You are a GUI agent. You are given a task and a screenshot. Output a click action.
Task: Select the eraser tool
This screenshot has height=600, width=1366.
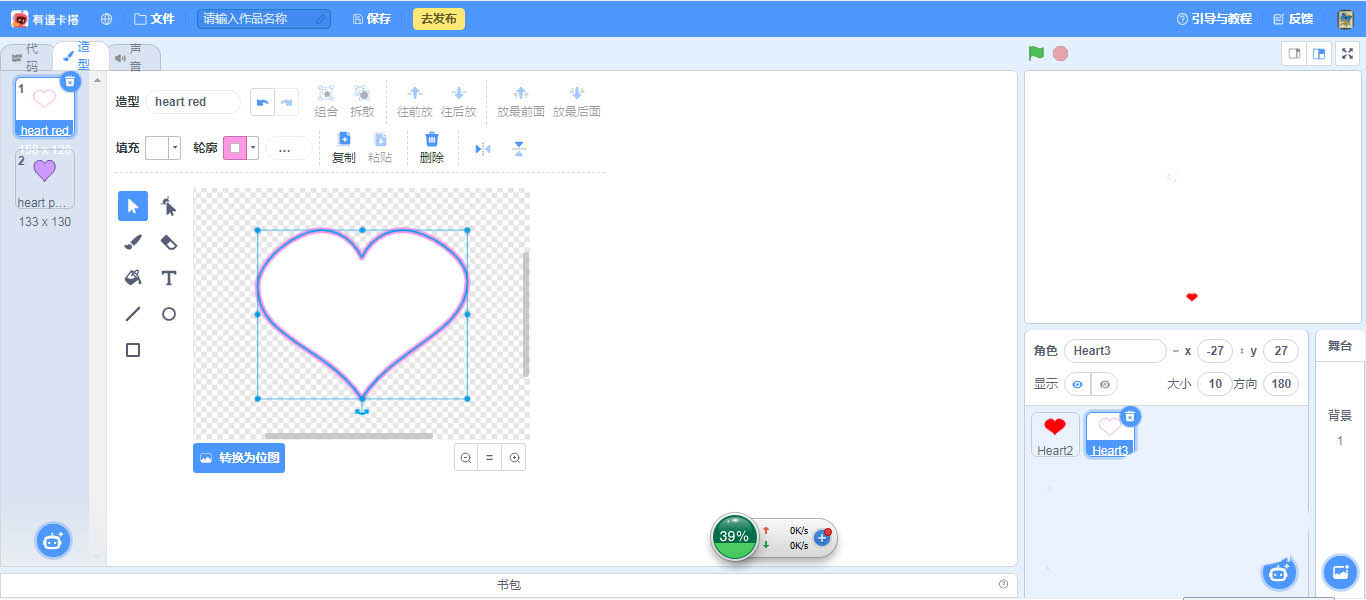click(x=169, y=242)
